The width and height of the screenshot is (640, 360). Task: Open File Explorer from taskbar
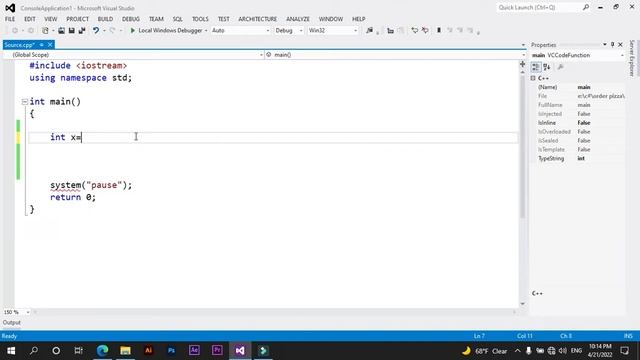(125, 351)
